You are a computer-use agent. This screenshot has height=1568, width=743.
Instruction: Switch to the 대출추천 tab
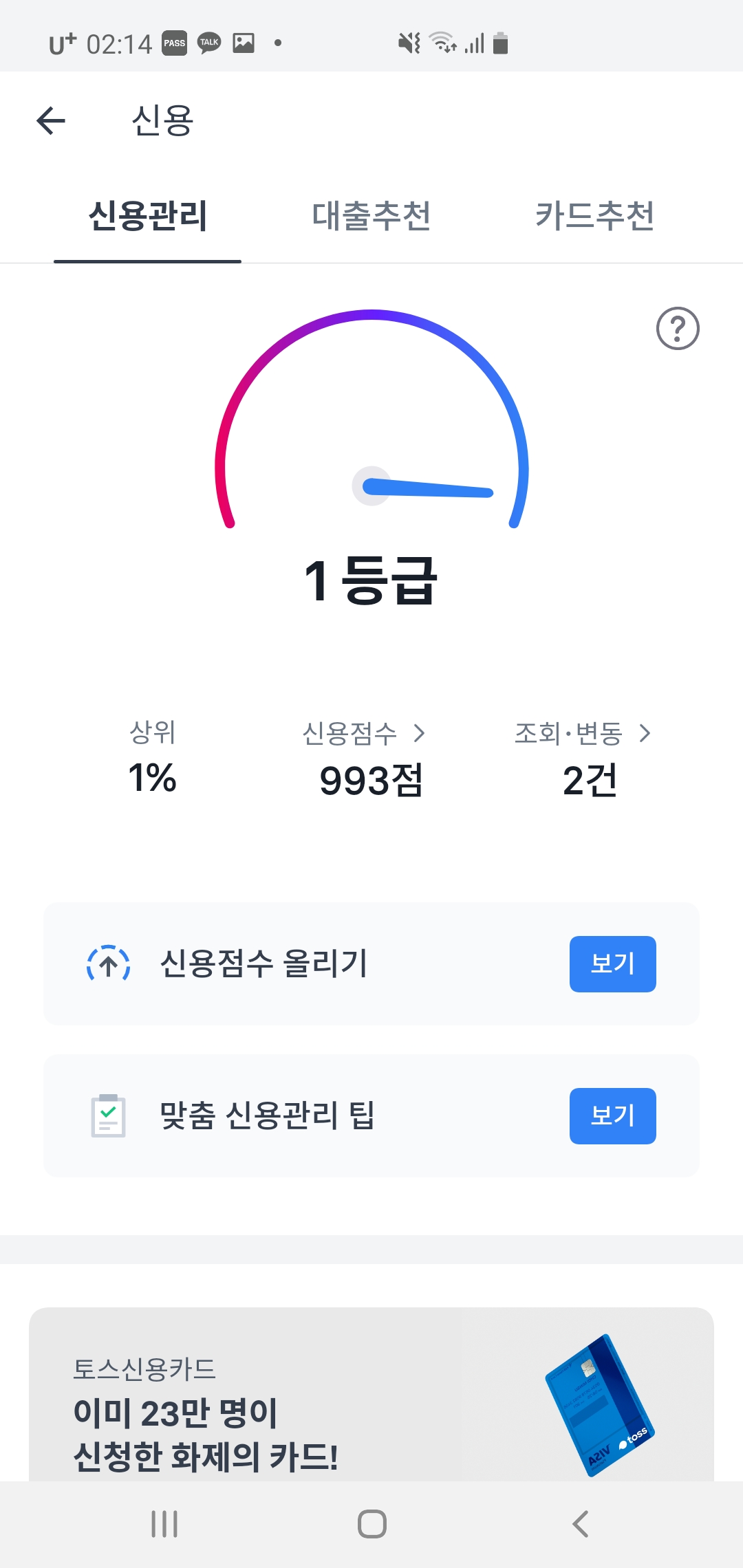tap(371, 216)
